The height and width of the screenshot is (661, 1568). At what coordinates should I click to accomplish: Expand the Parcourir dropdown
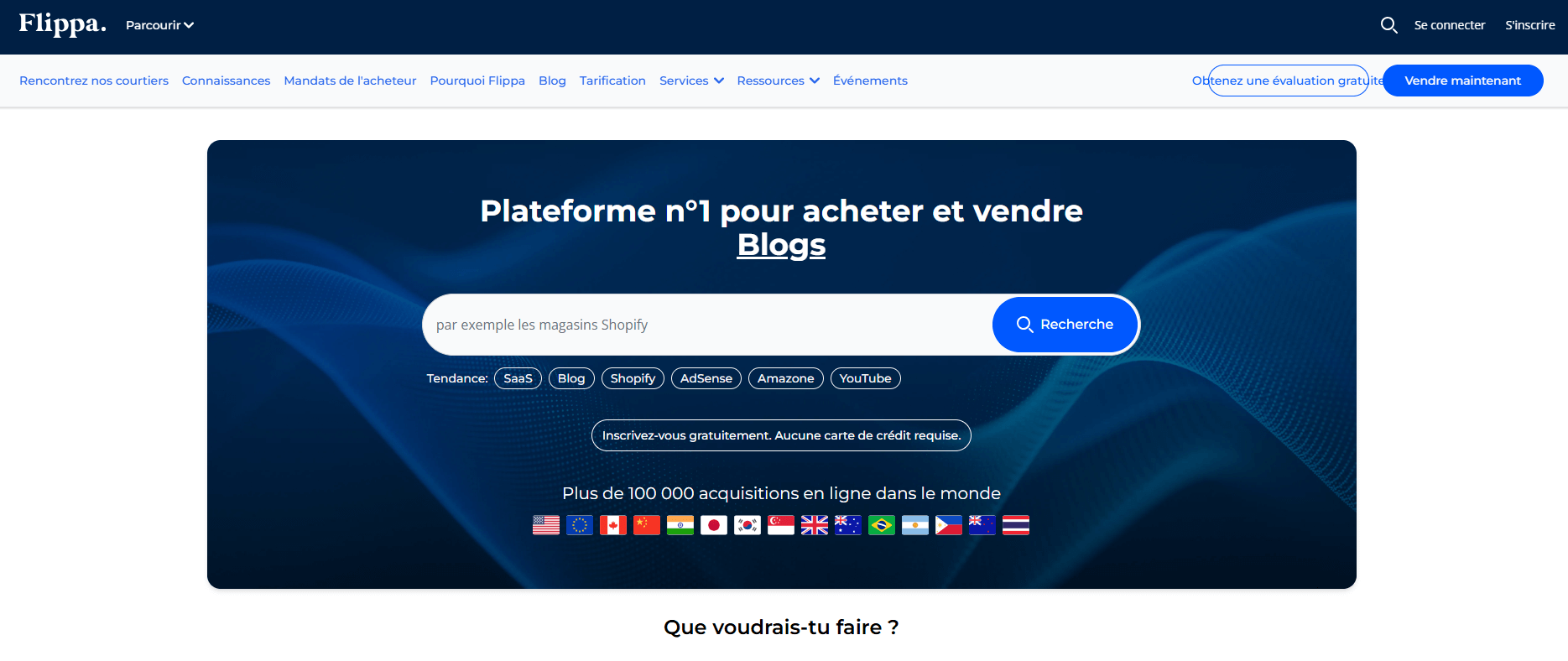(159, 25)
